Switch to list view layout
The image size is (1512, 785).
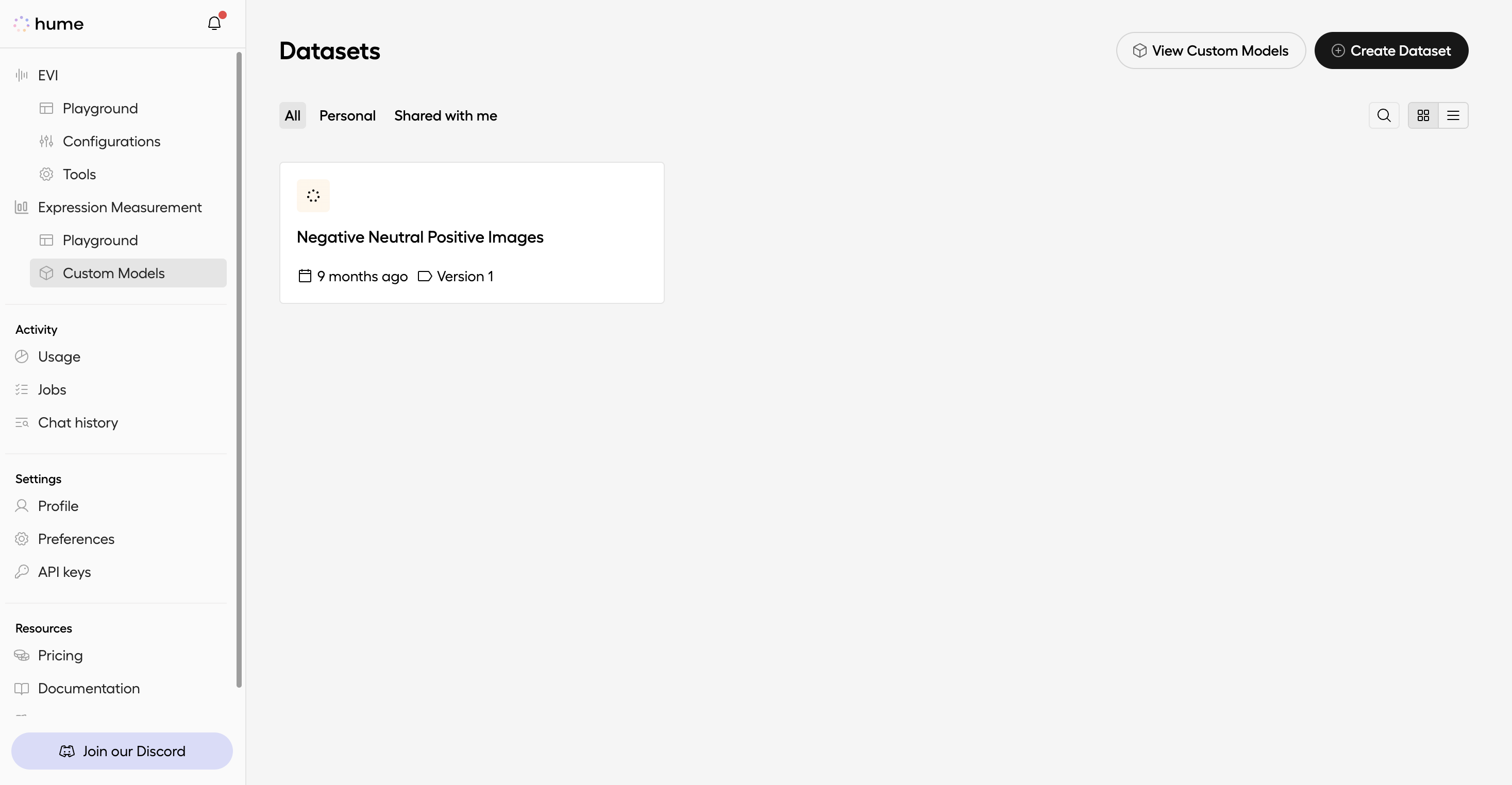tap(1454, 115)
